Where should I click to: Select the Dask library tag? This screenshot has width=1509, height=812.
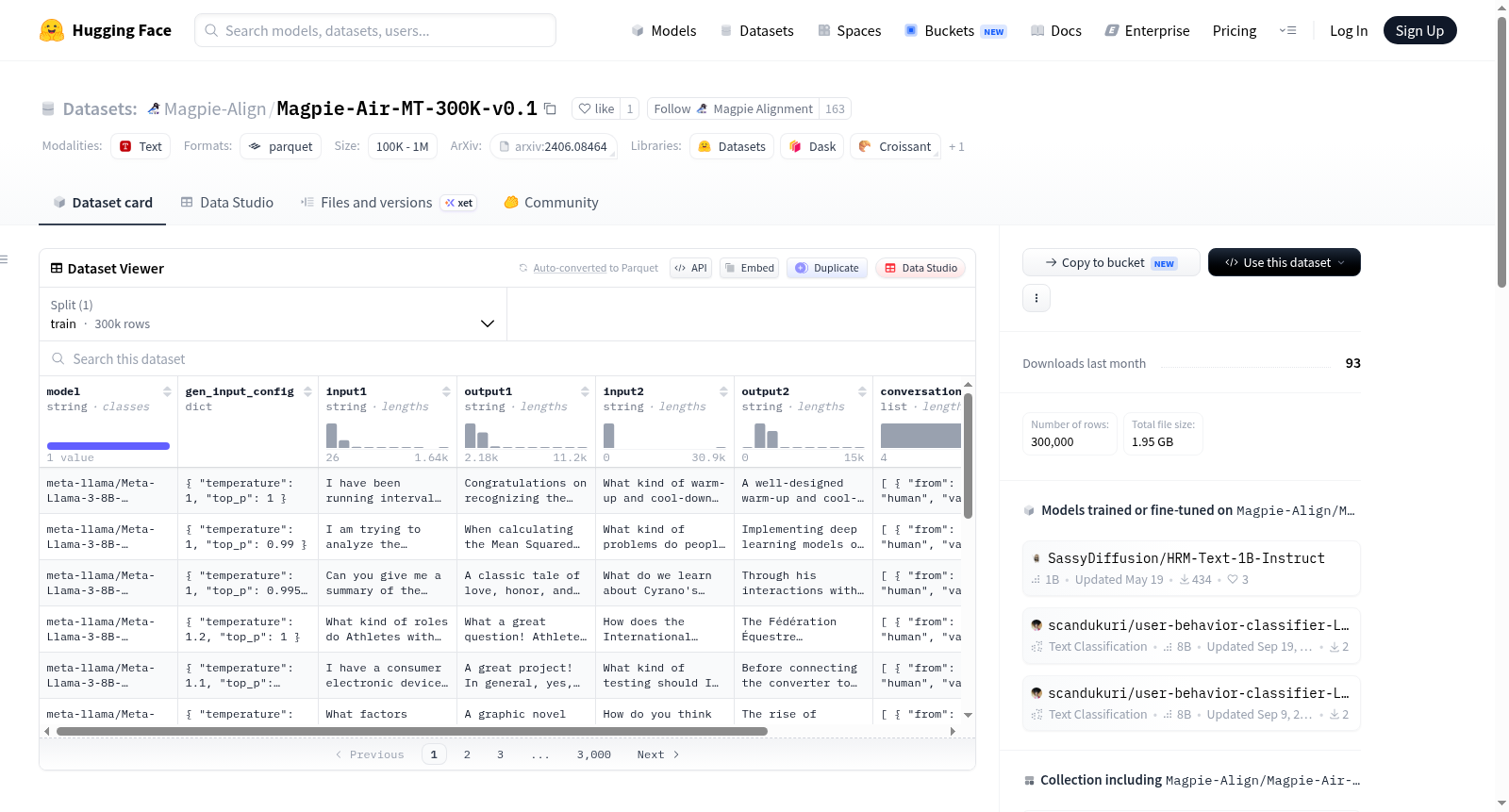point(812,146)
